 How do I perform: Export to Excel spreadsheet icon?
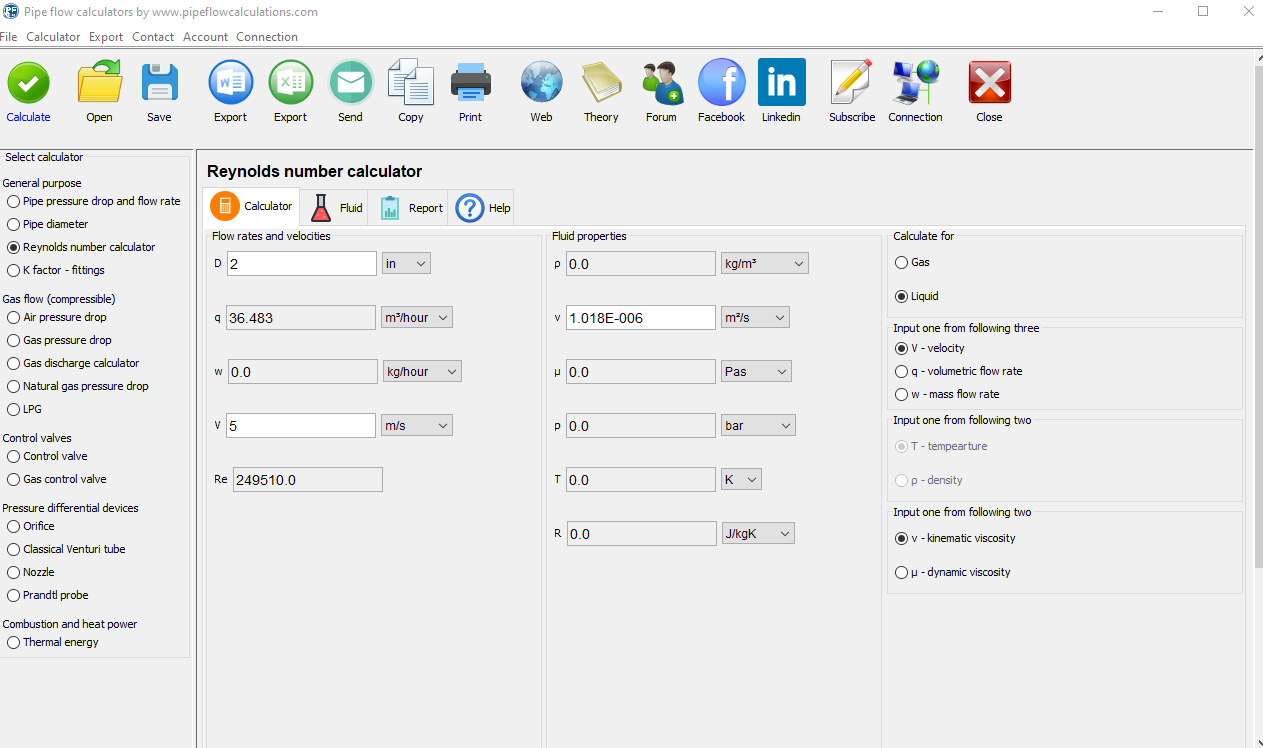(x=290, y=84)
